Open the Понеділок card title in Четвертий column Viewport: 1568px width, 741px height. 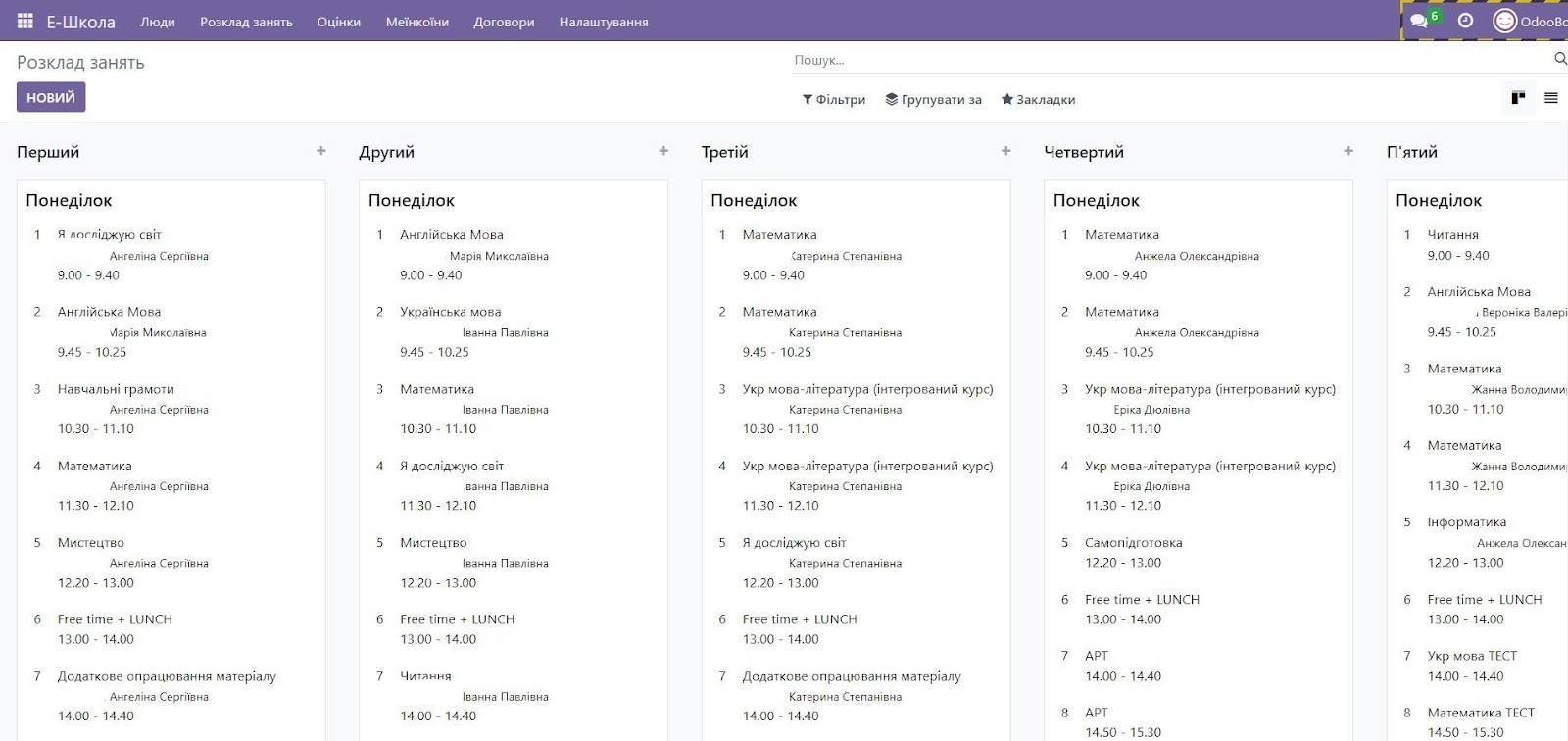[x=1097, y=200]
